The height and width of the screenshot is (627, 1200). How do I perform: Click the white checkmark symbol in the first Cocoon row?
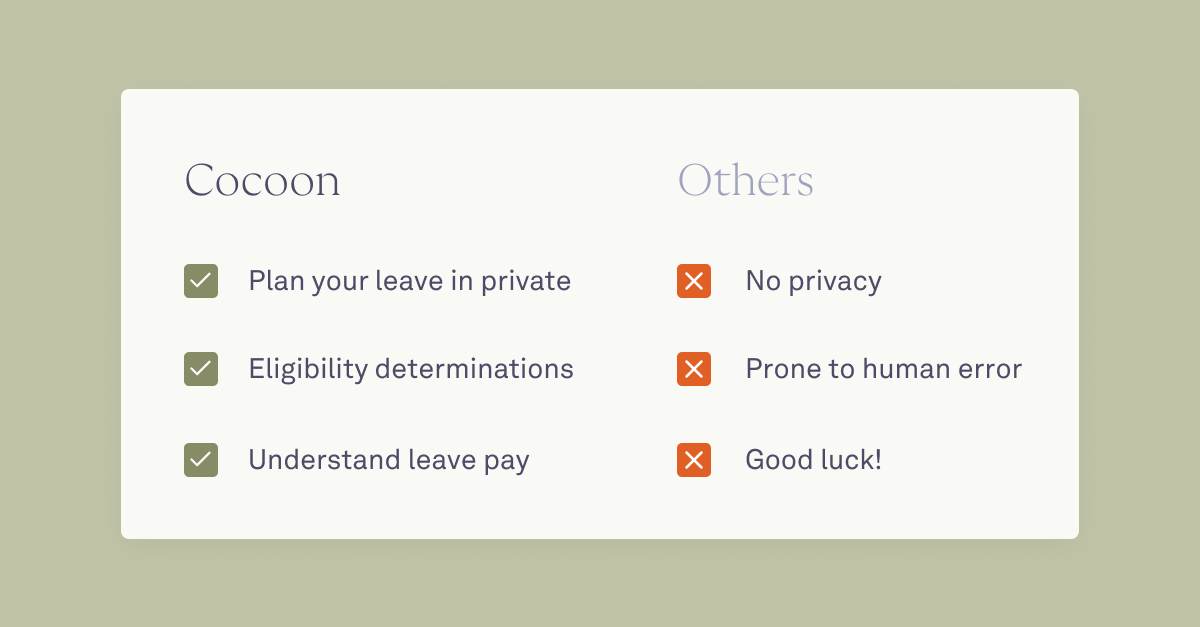(201, 281)
